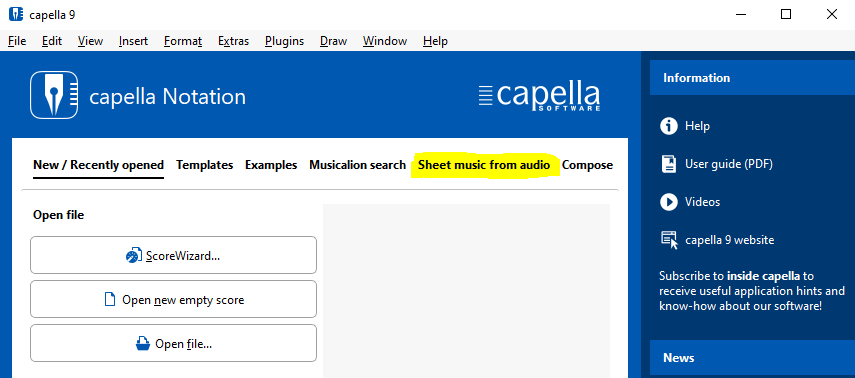Open the User guide (PDF) link
Image resolution: width=855 pixels, height=378 pixels.
point(728,164)
